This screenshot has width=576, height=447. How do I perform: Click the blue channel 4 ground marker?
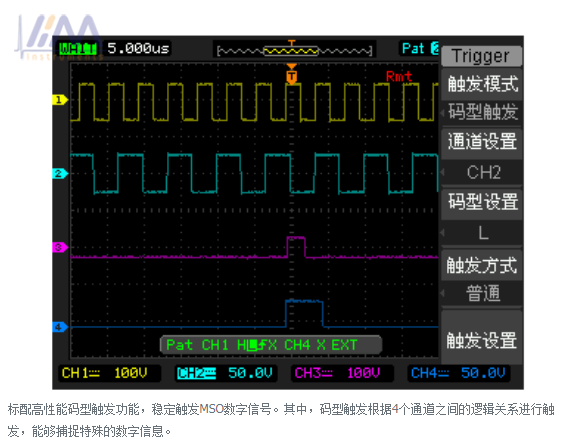click(60, 327)
